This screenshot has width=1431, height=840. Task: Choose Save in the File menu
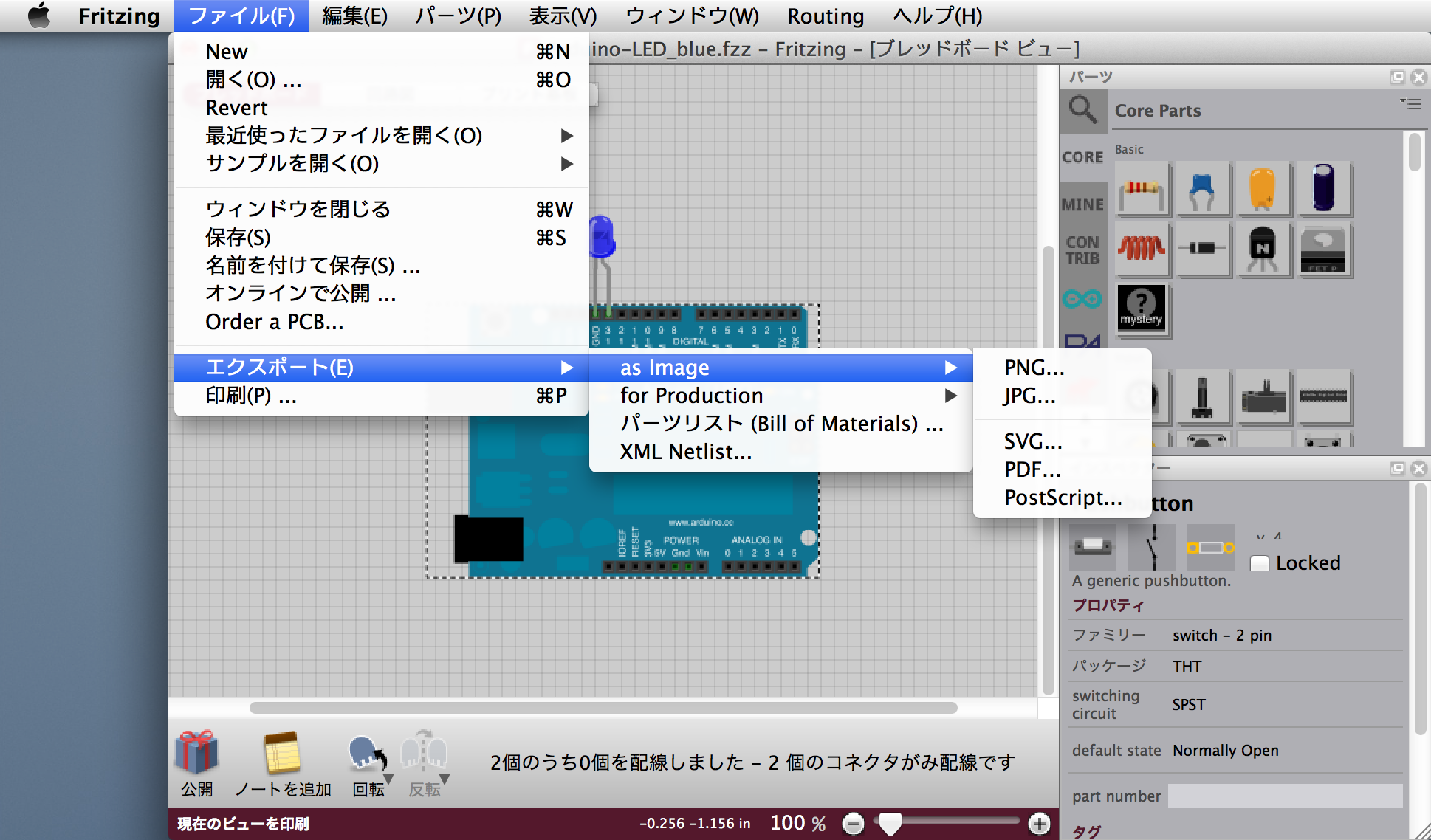click(x=381, y=238)
